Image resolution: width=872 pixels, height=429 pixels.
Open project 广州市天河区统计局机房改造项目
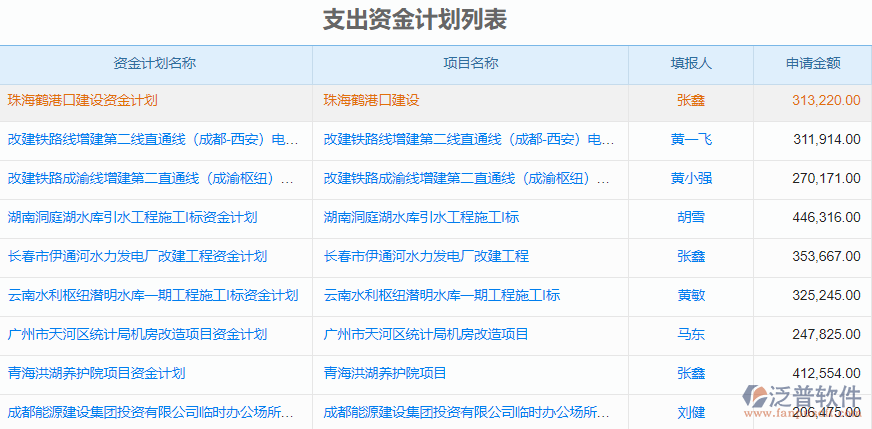click(426, 334)
